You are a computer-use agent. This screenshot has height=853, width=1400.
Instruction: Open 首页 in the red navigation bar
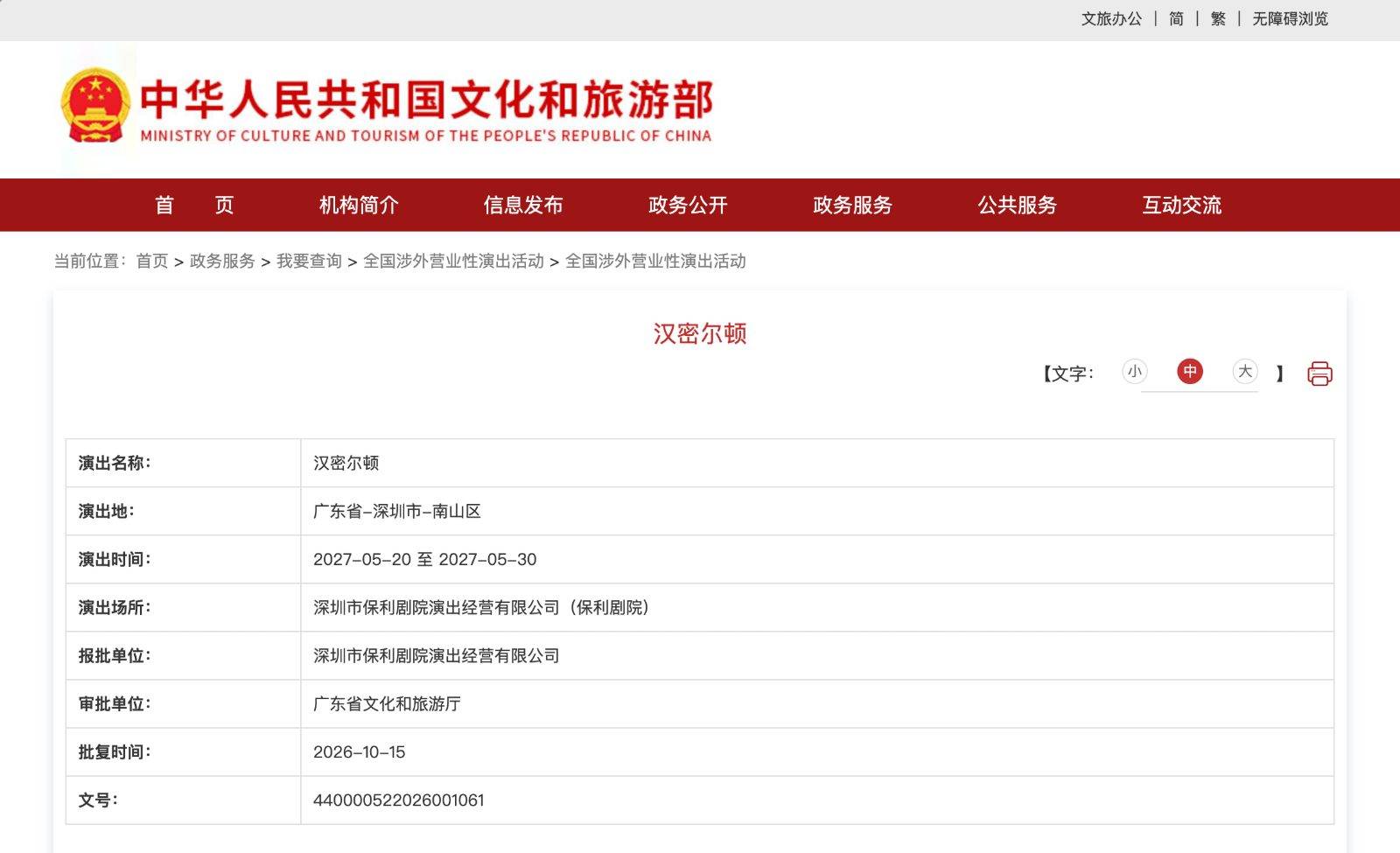194,205
